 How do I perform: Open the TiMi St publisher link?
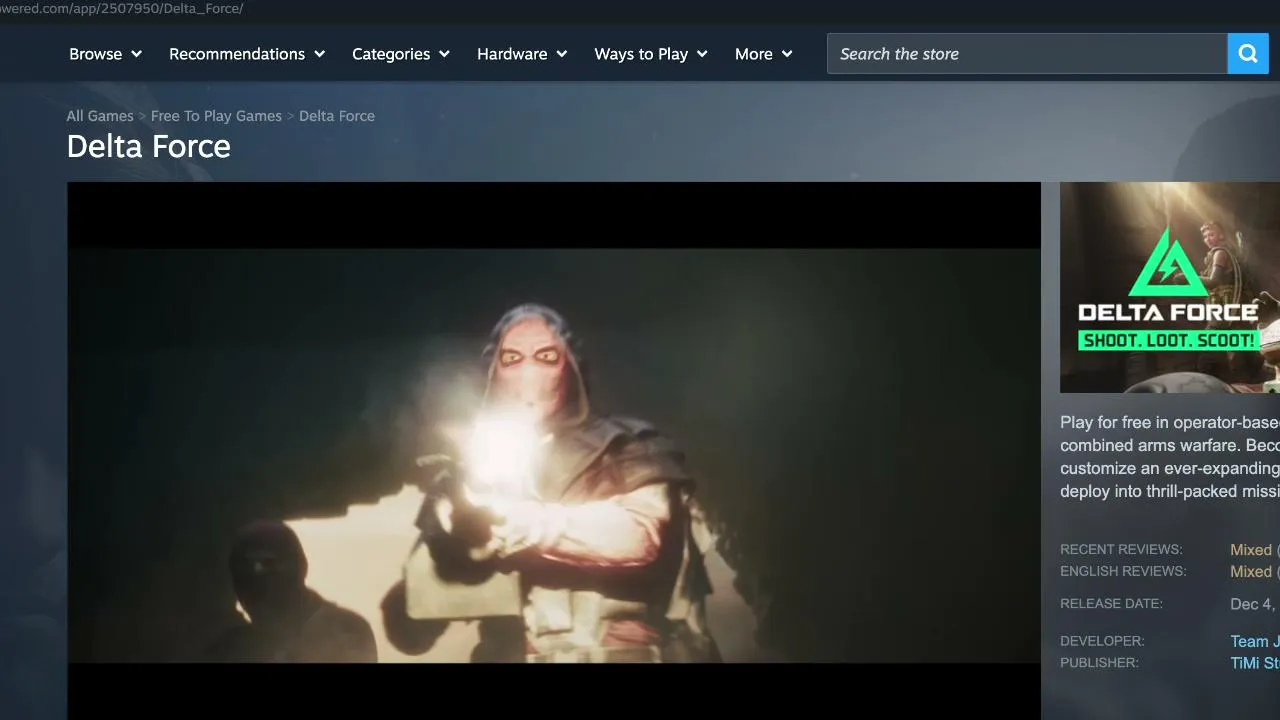click(x=1254, y=664)
